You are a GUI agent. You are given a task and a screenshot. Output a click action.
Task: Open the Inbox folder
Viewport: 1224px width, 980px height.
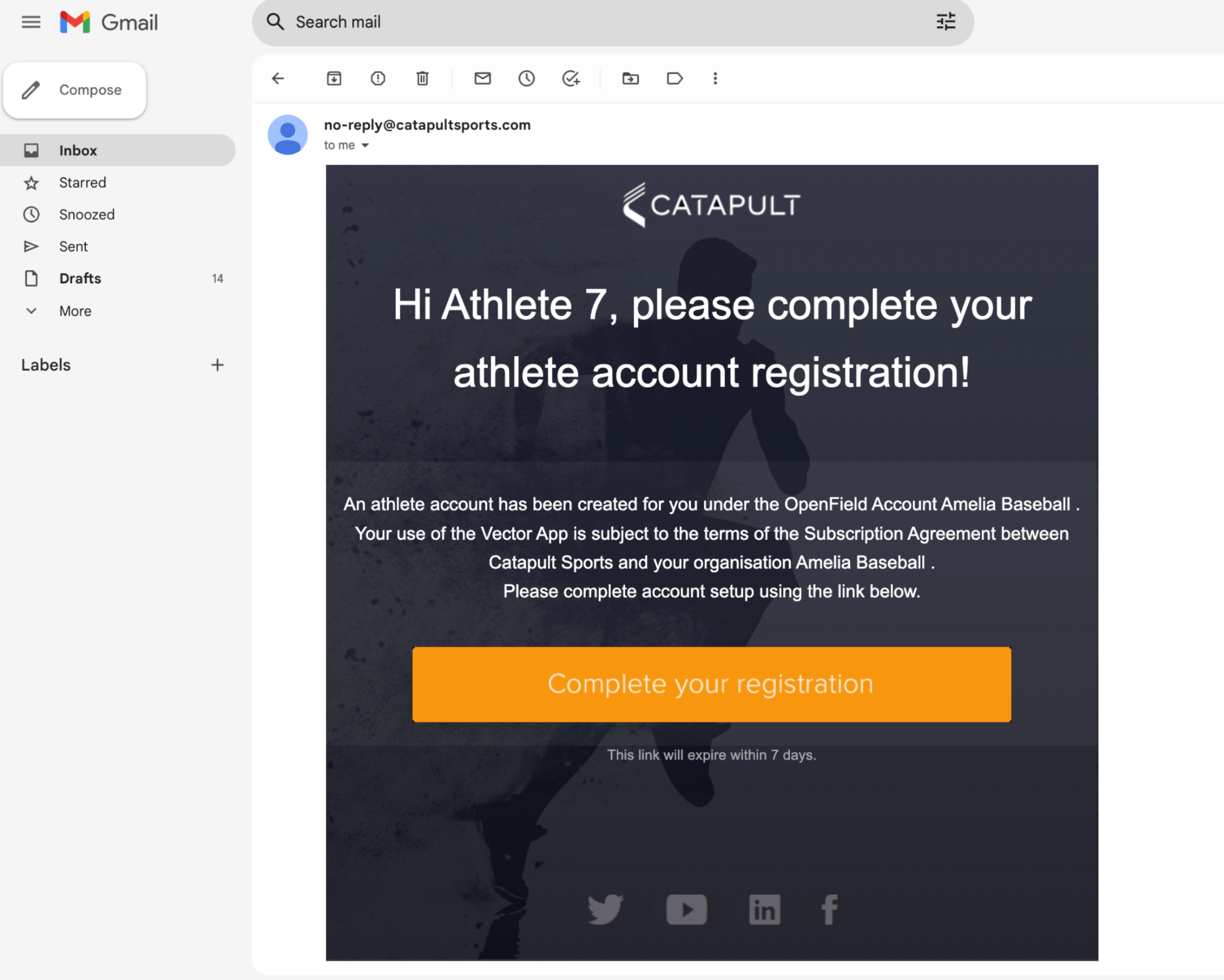coord(78,150)
